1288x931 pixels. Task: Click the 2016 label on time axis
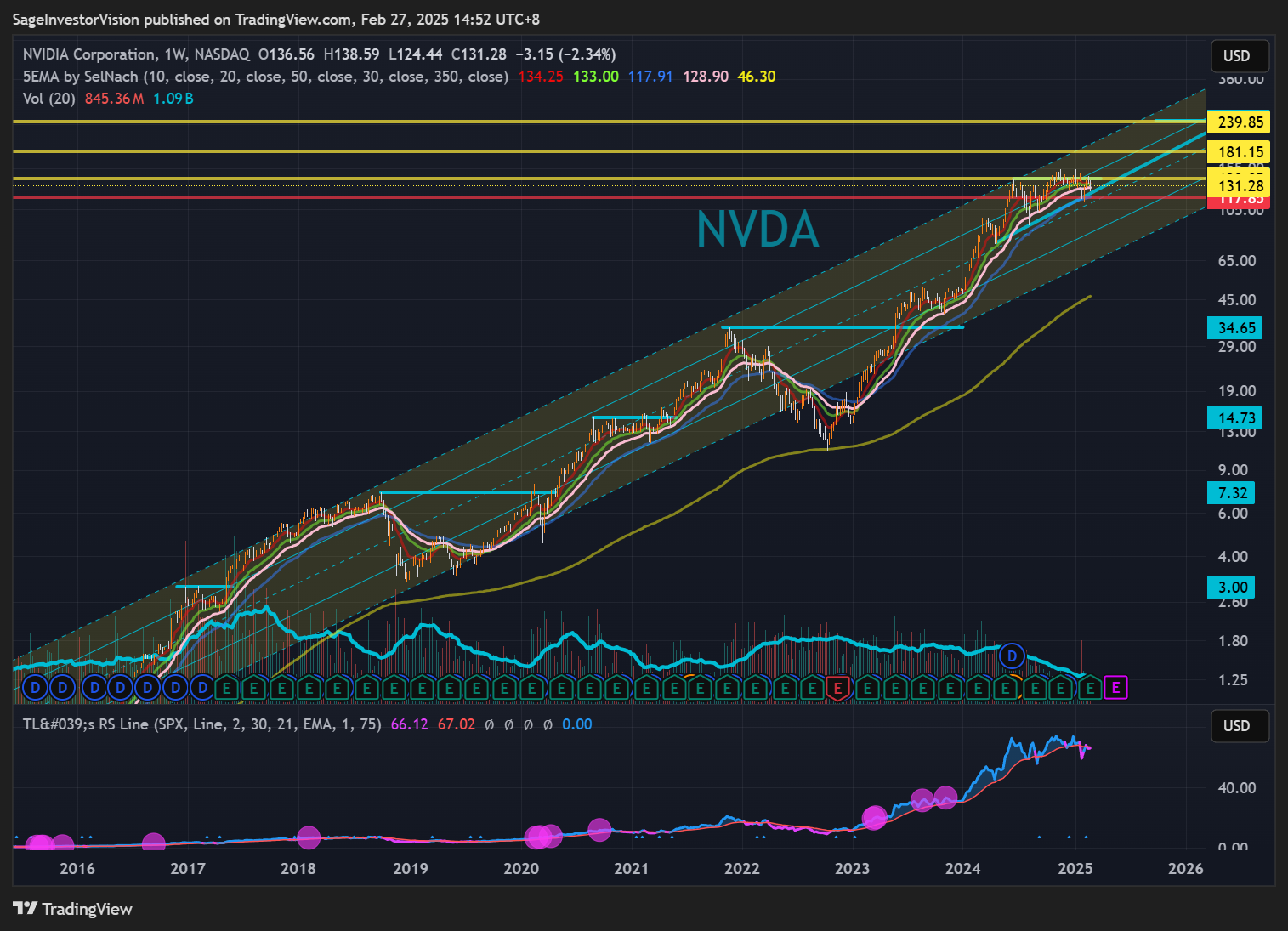tap(77, 868)
